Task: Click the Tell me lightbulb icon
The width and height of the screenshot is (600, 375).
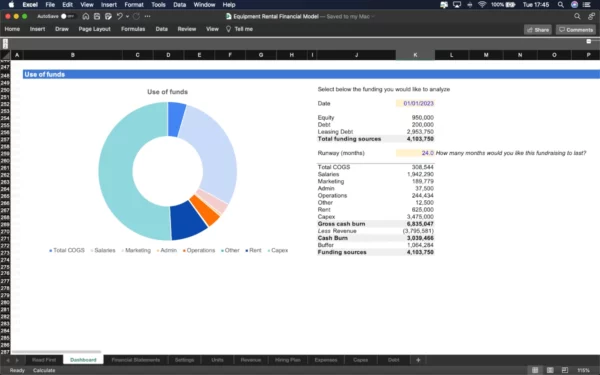Action: 228,29
